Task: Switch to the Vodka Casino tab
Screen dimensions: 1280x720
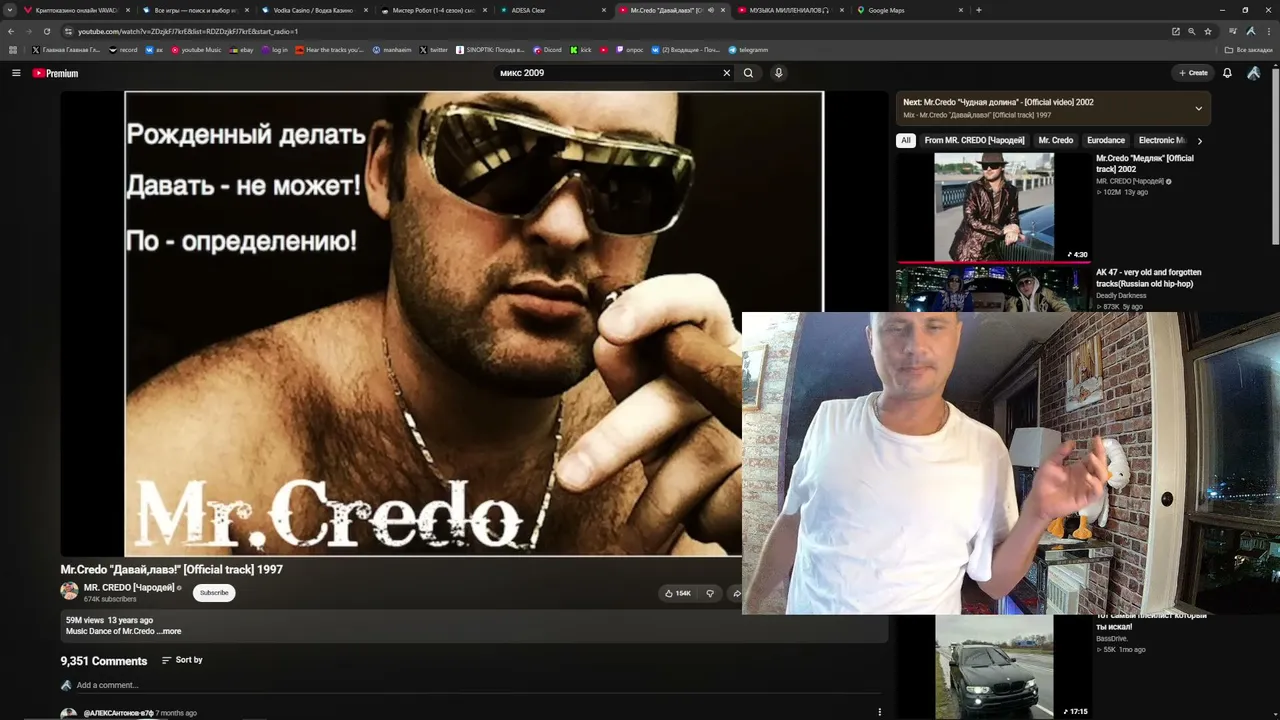Action: point(312,10)
